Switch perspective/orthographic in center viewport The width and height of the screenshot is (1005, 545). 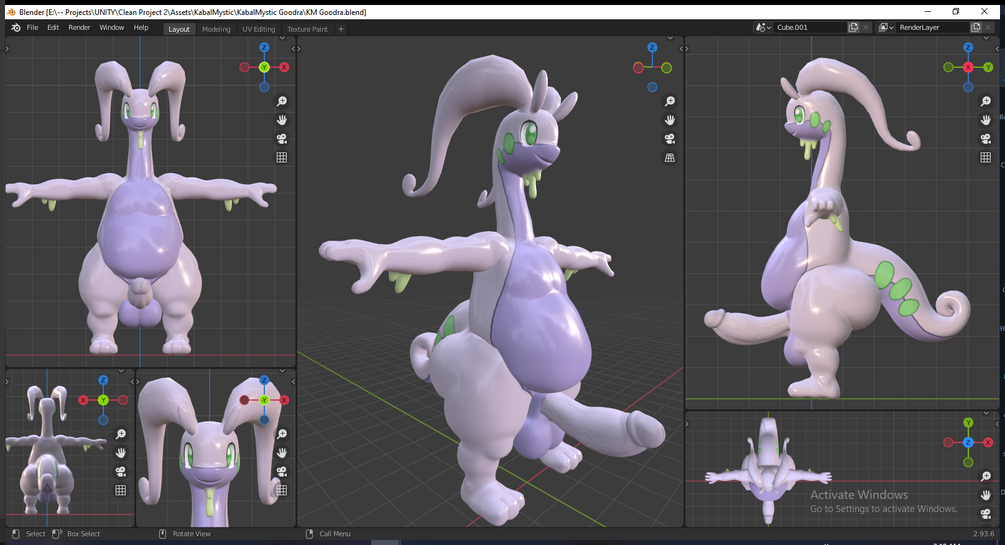click(670, 157)
